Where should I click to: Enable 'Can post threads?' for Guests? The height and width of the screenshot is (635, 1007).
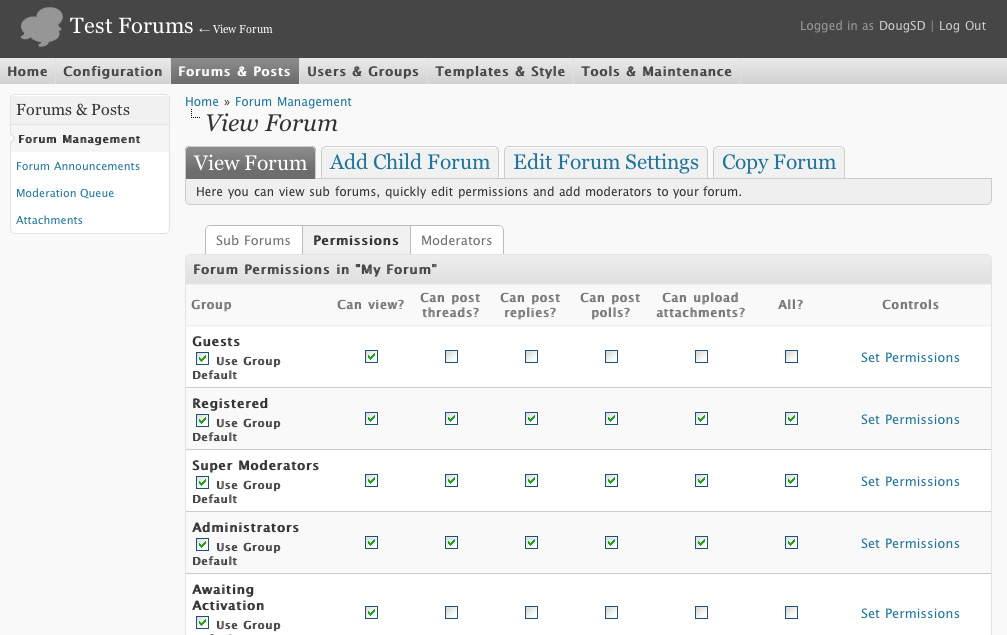pyautogui.click(x=452, y=357)
